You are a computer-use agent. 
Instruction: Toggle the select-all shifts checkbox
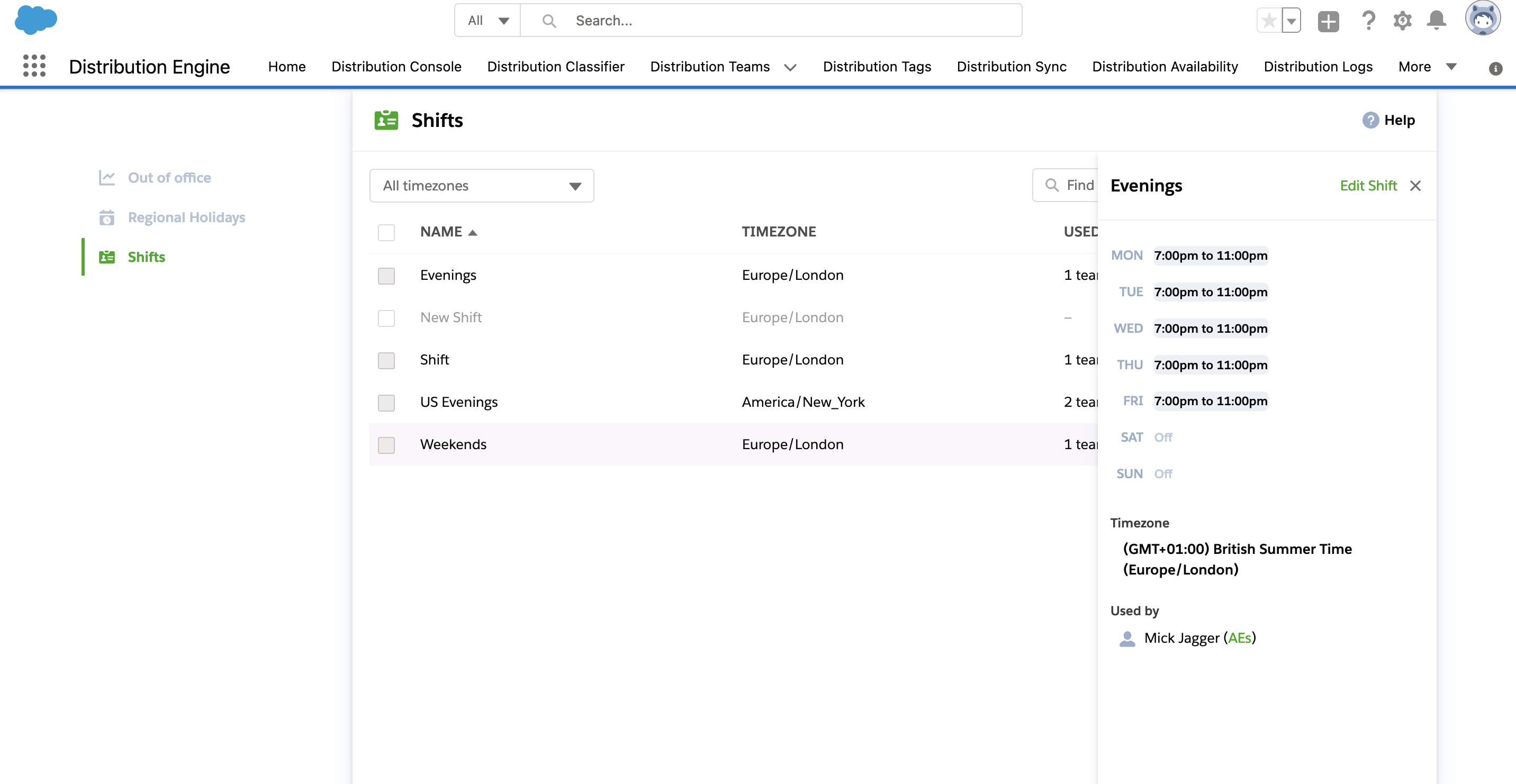pos(386,232)
